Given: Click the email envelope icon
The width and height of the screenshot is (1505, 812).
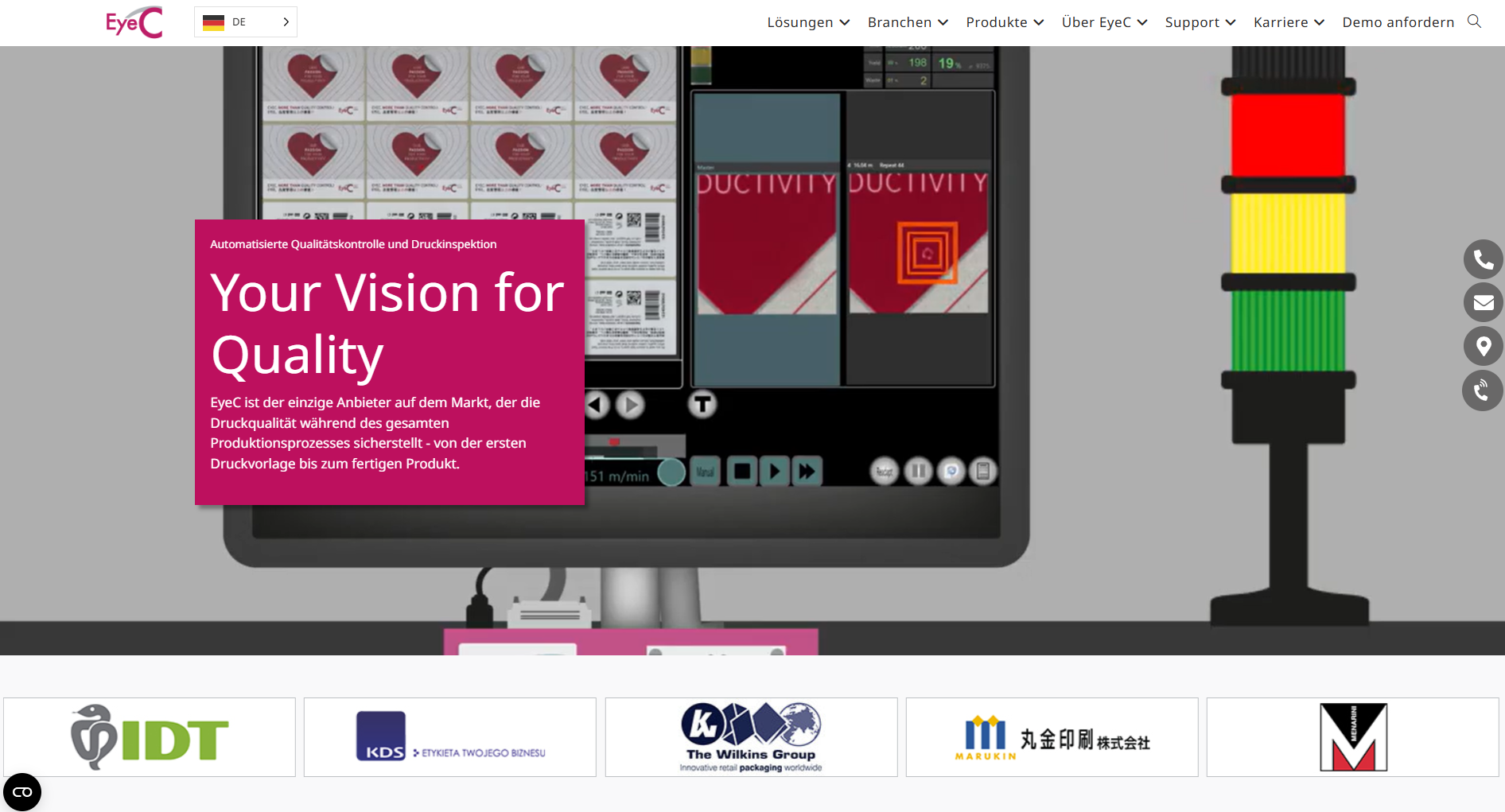Looking at the screenshot, I should pos(1484,302).
